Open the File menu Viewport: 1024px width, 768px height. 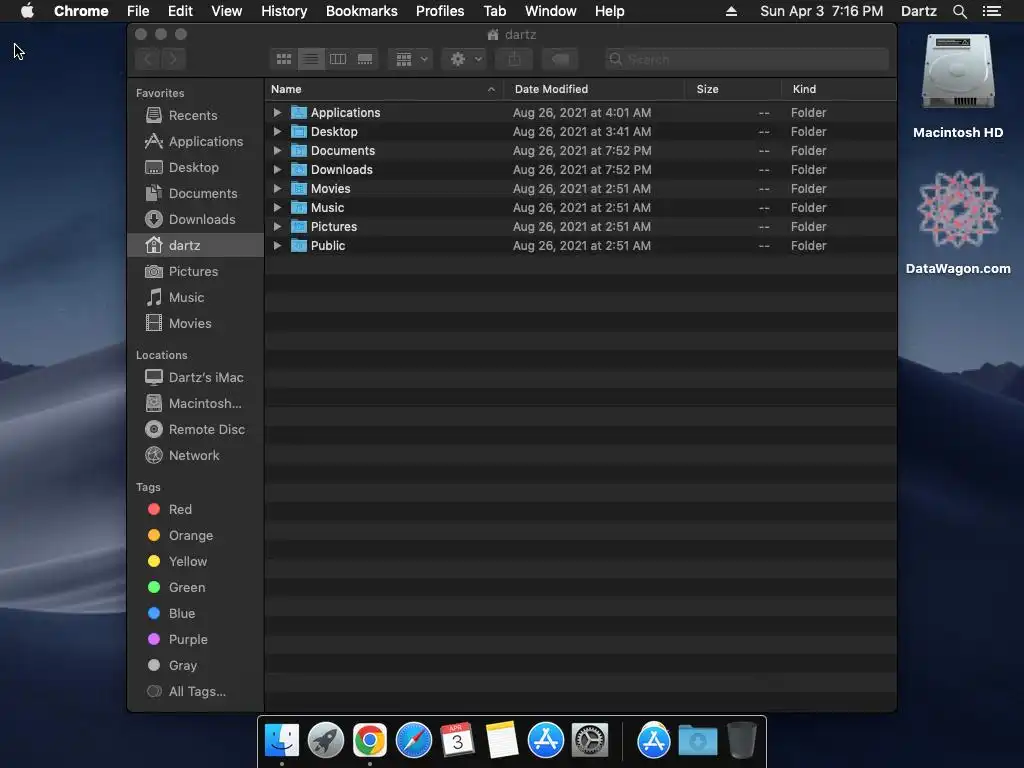coord(138,11)
